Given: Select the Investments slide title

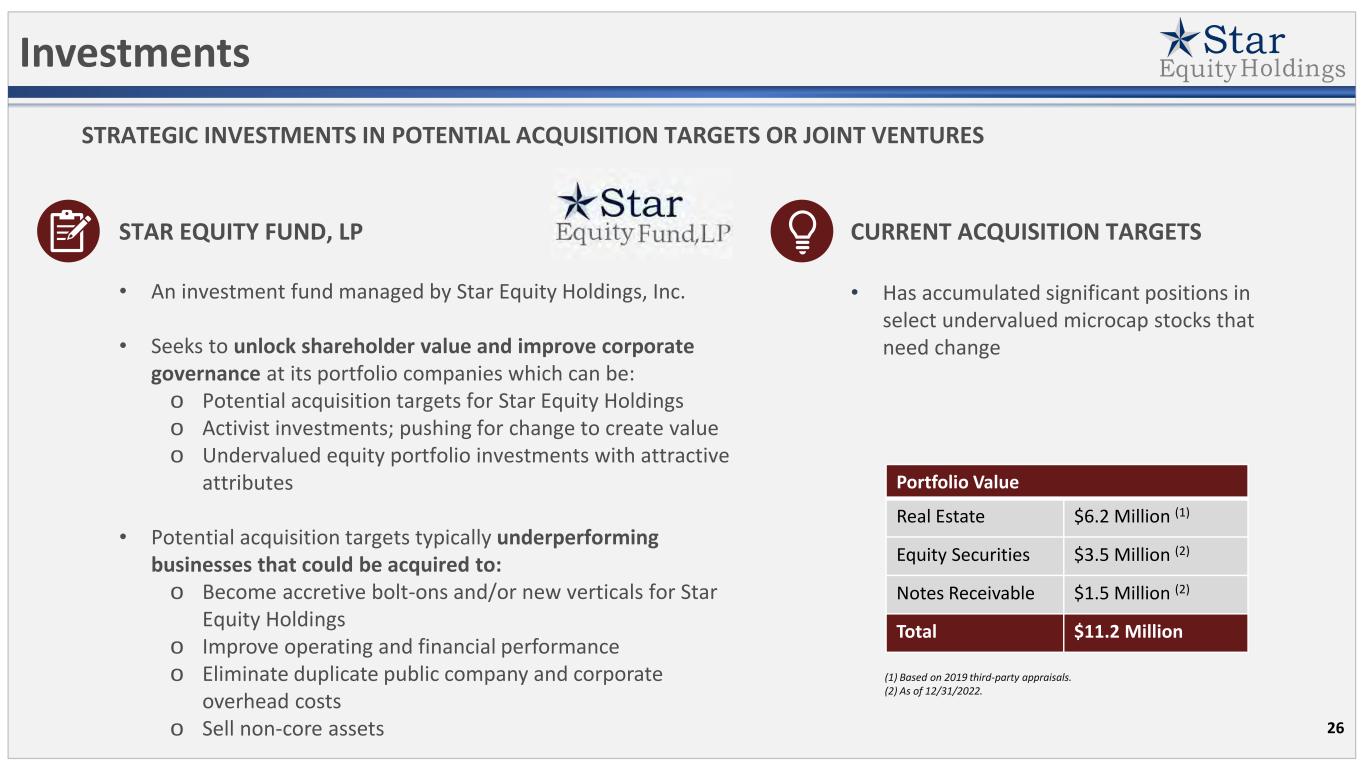Looking at the screenshot, I should [x=135, y=53].
